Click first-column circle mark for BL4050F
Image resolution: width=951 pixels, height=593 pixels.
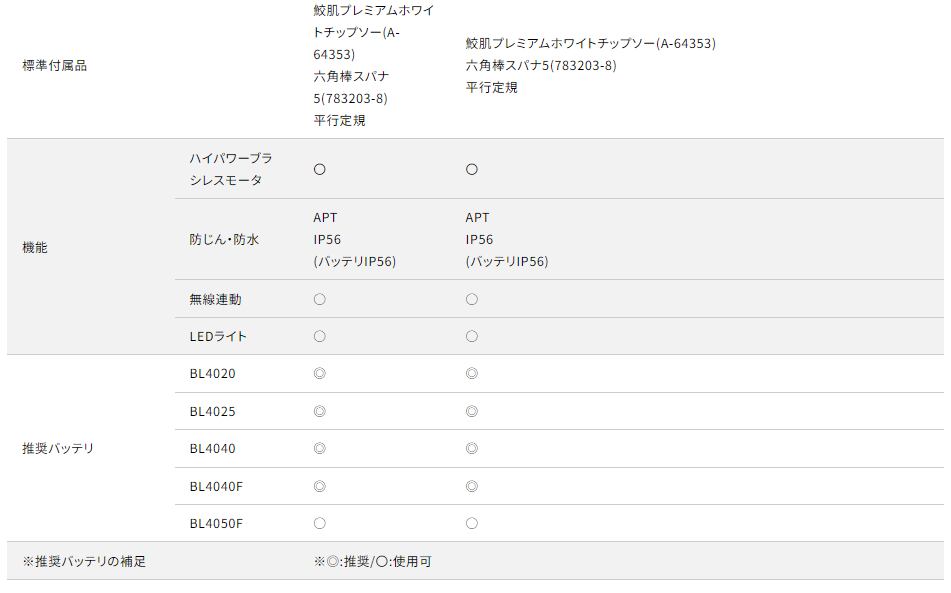click(x=319, y=523)
